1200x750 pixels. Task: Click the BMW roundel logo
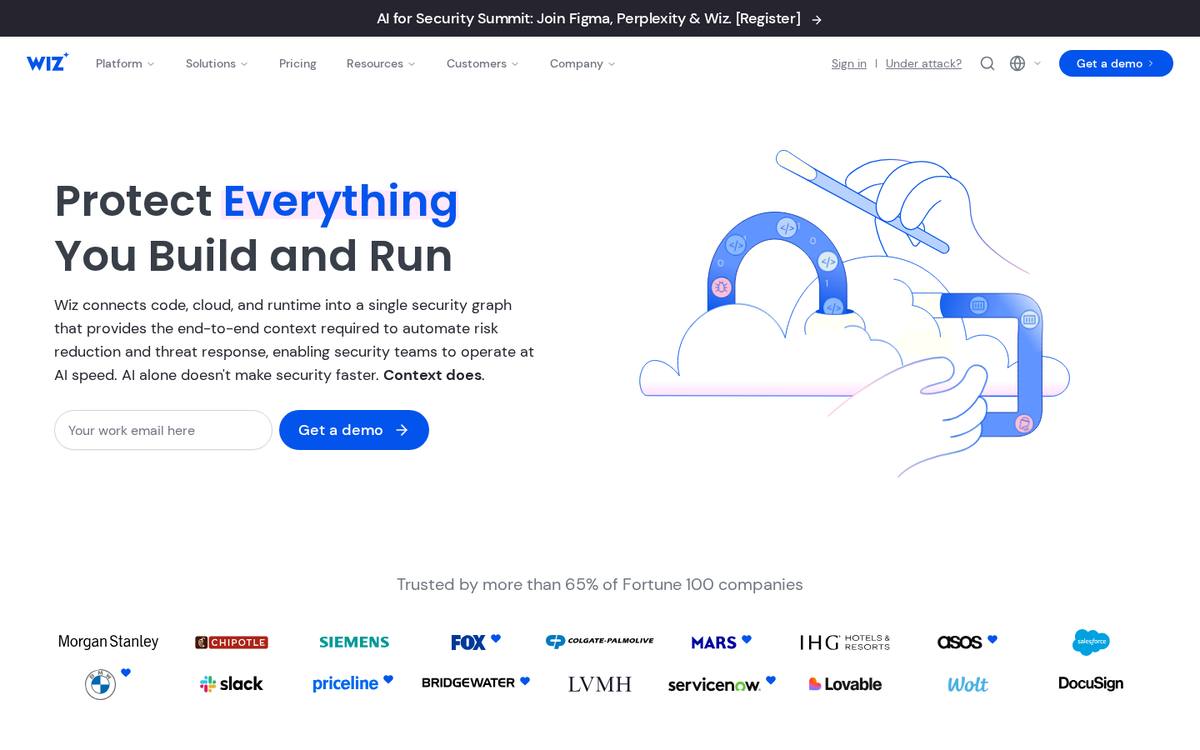point(101,684)
